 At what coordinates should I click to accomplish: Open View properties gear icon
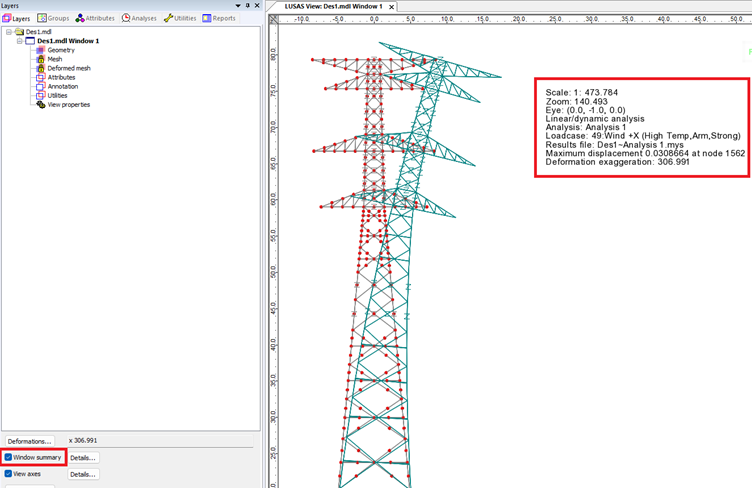pos(40,104)
